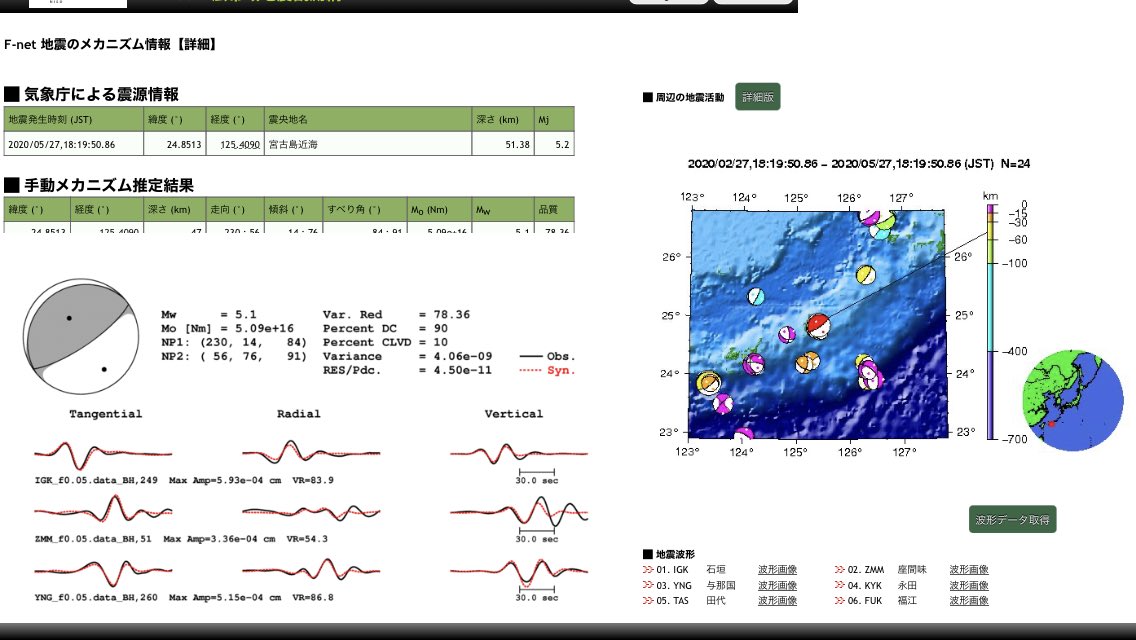The width and height of the screenshot is (1136, 640).
Task: Click the large gray focal mechanism beachball diagram
Action: [80, 336]
